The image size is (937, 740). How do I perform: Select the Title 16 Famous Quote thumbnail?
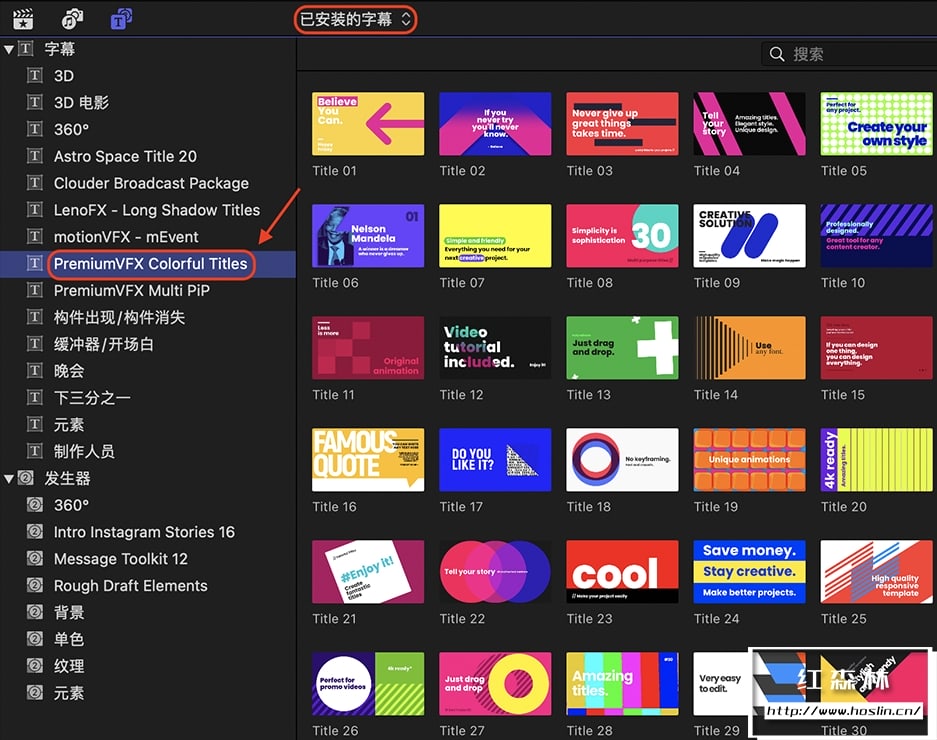pos(368,460)
